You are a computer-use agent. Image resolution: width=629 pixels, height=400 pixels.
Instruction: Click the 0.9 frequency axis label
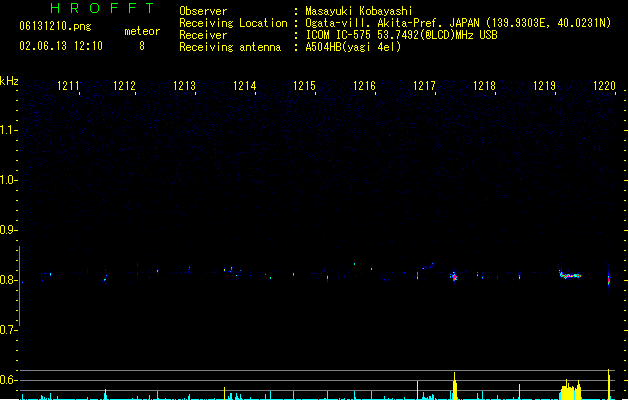[8, 230]
